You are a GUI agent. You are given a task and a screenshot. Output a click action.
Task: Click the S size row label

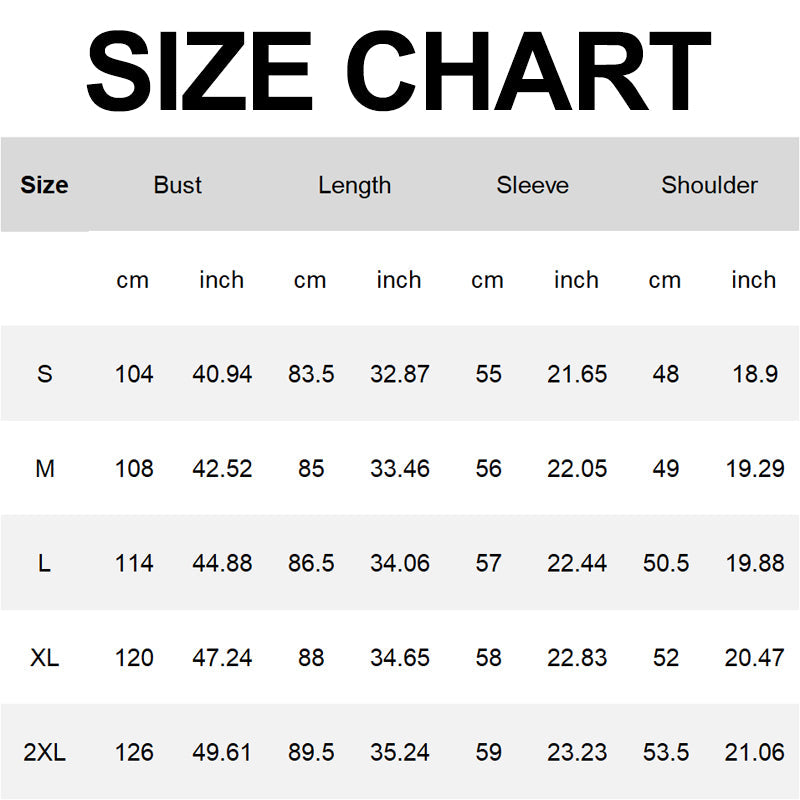click(44, 374)
